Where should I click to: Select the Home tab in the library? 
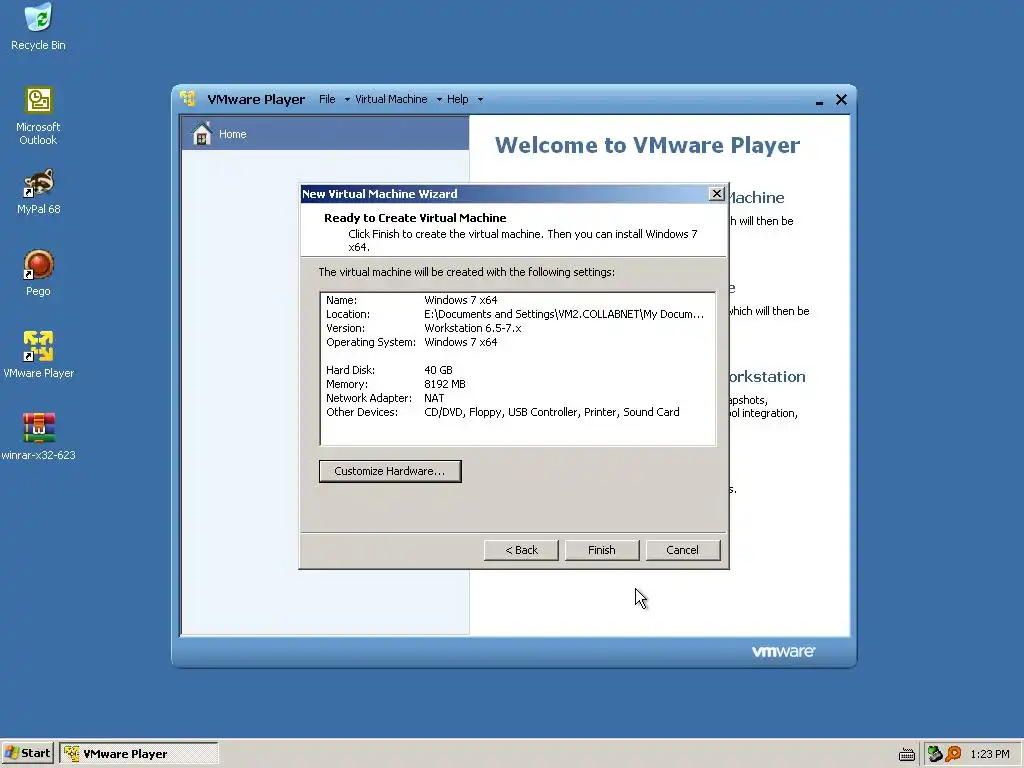(325, 133)
